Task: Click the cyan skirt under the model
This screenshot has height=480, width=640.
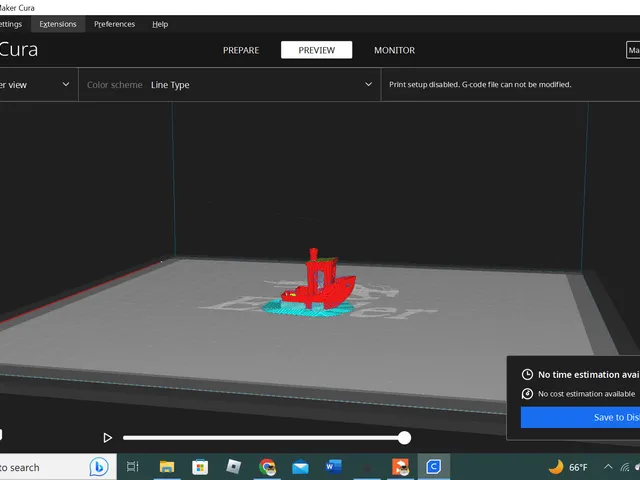Action: 307,309
